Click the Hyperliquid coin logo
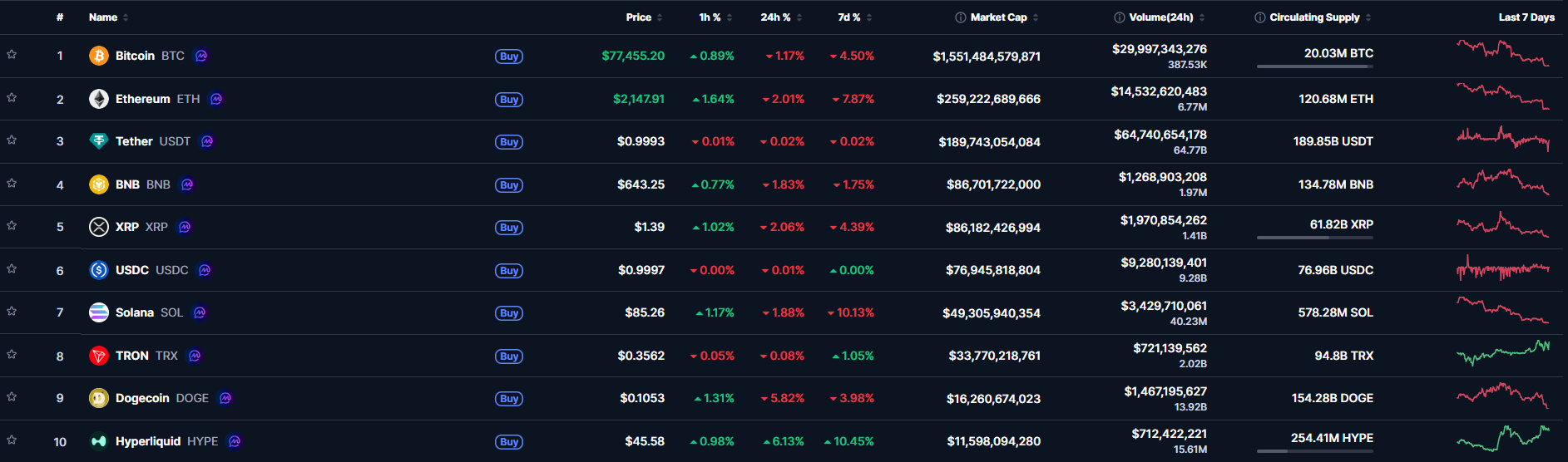This screenshot has width=1568, height=462. coord(99,441)
